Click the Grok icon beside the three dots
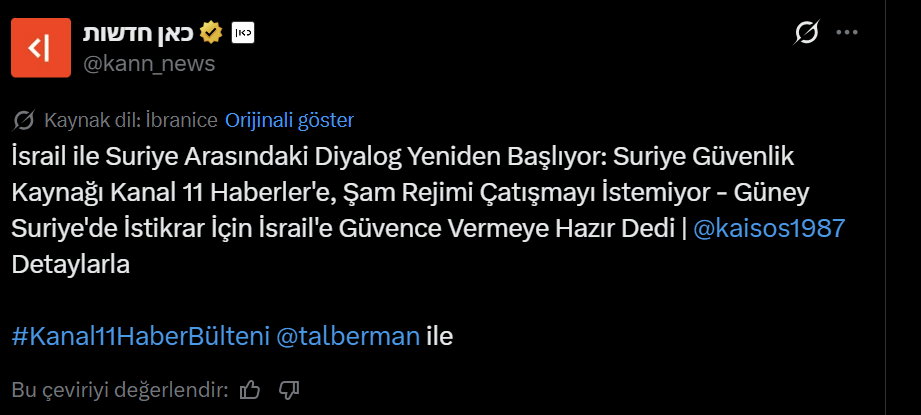 806,33
